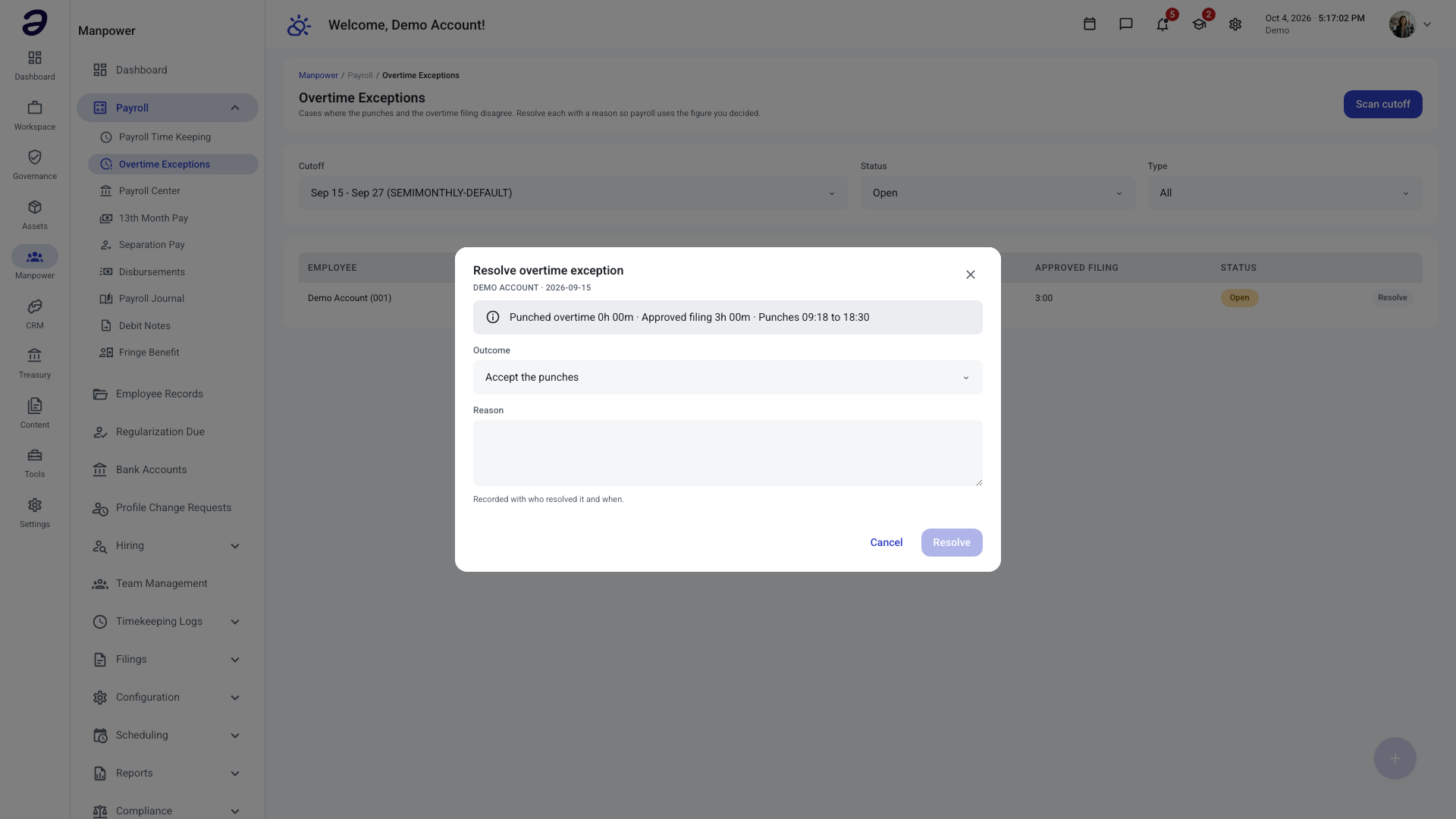Click Cancel in the dialog
The height and width of the screenshot is (819, 1456).
pos(886,542)
